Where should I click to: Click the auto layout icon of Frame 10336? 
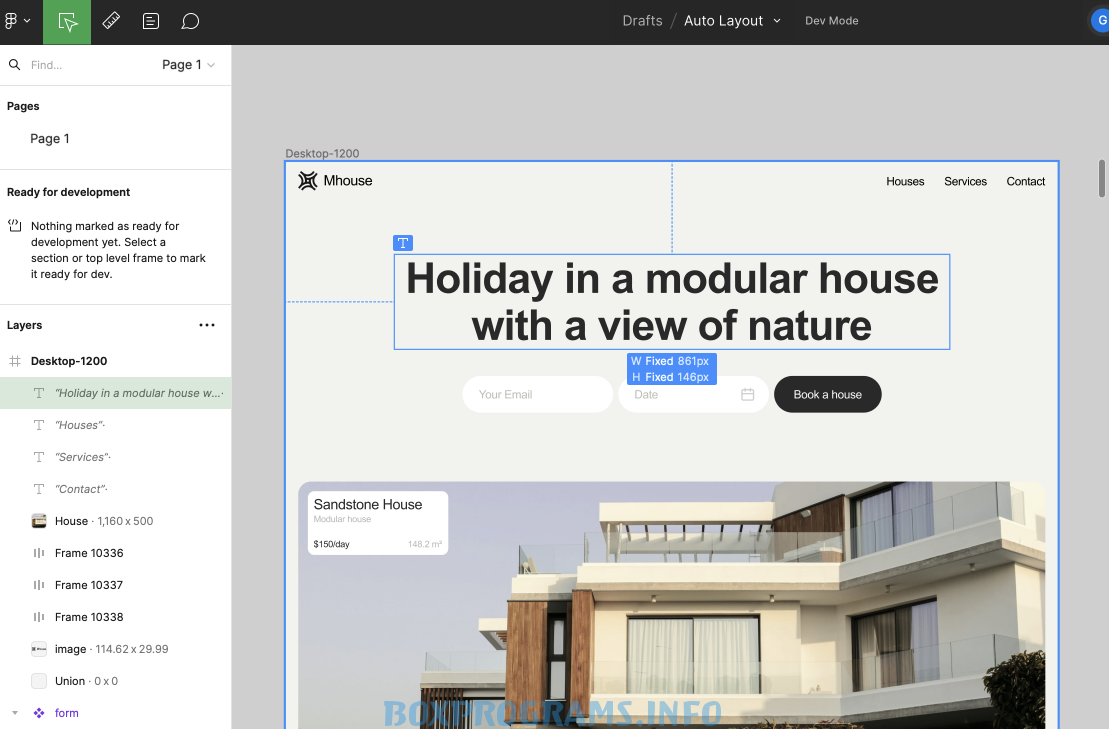(39, 553)
